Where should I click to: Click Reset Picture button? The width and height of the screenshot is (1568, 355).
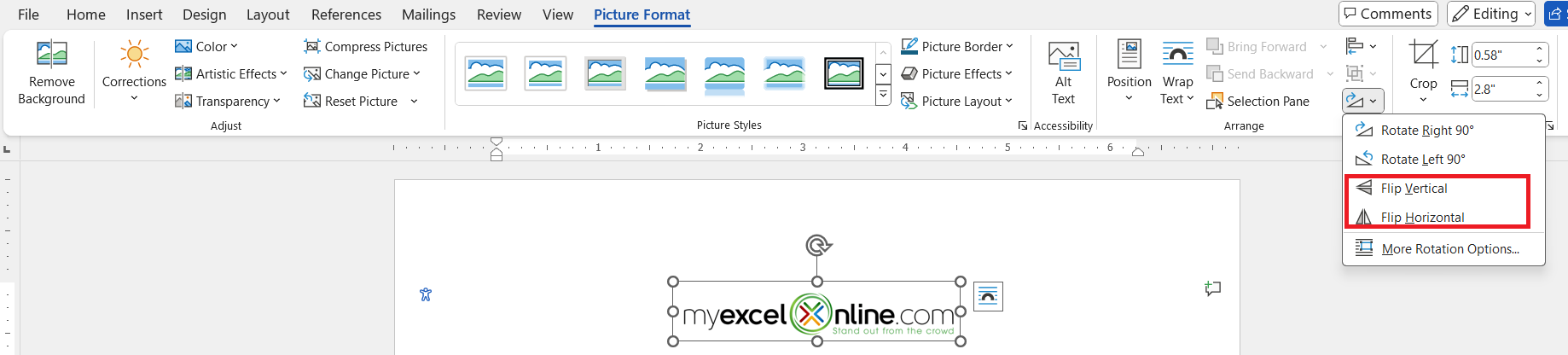351,101
